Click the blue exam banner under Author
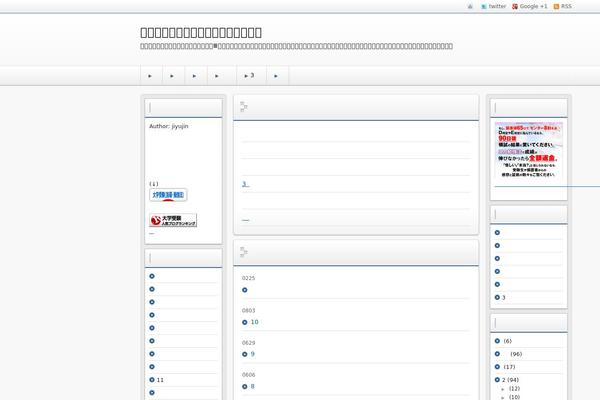Image resolution: width=600 pixels, height=400 pixels. pos(168,195)
